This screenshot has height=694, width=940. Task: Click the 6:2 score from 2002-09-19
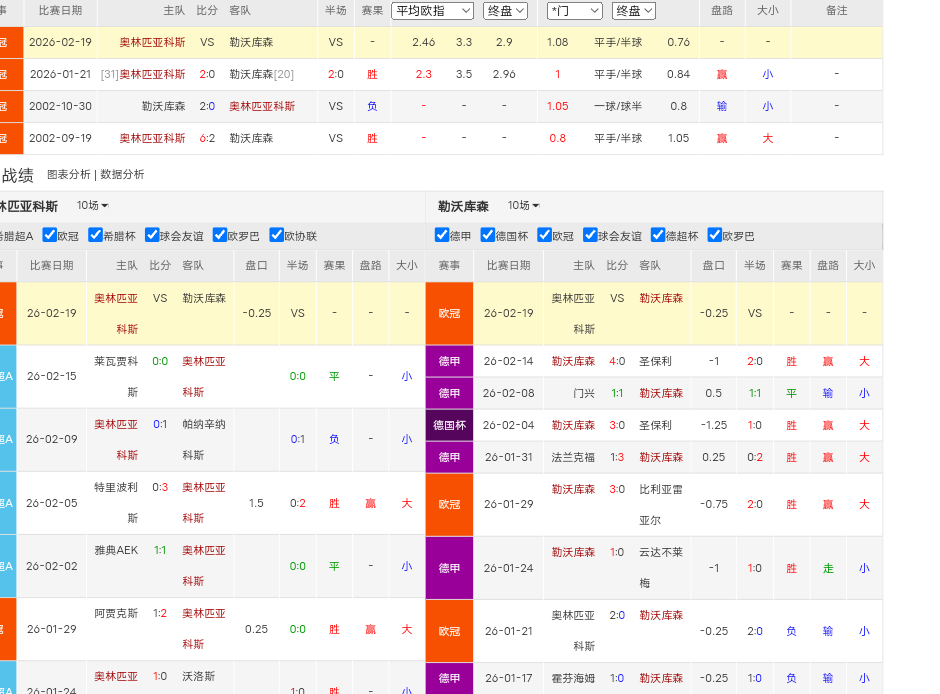tap(207, 138)
